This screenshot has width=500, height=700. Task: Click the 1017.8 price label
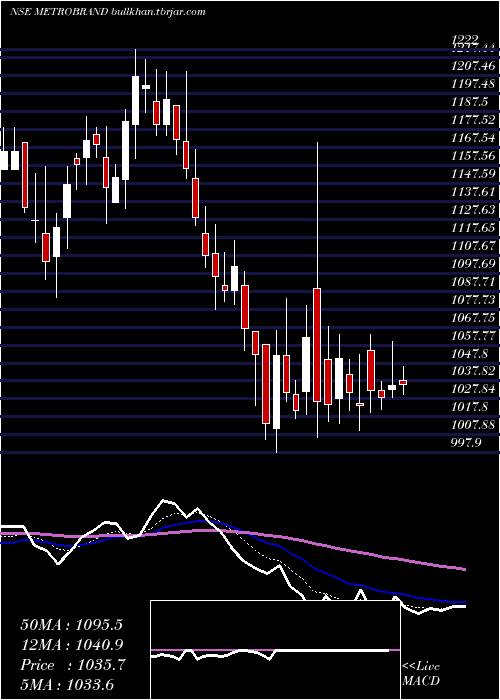(x=471, y=407)
